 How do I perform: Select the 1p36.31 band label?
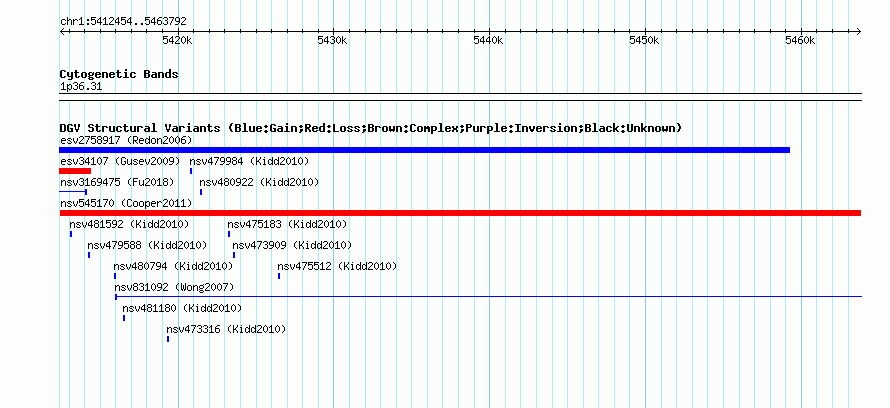click(x=81, y=87)
